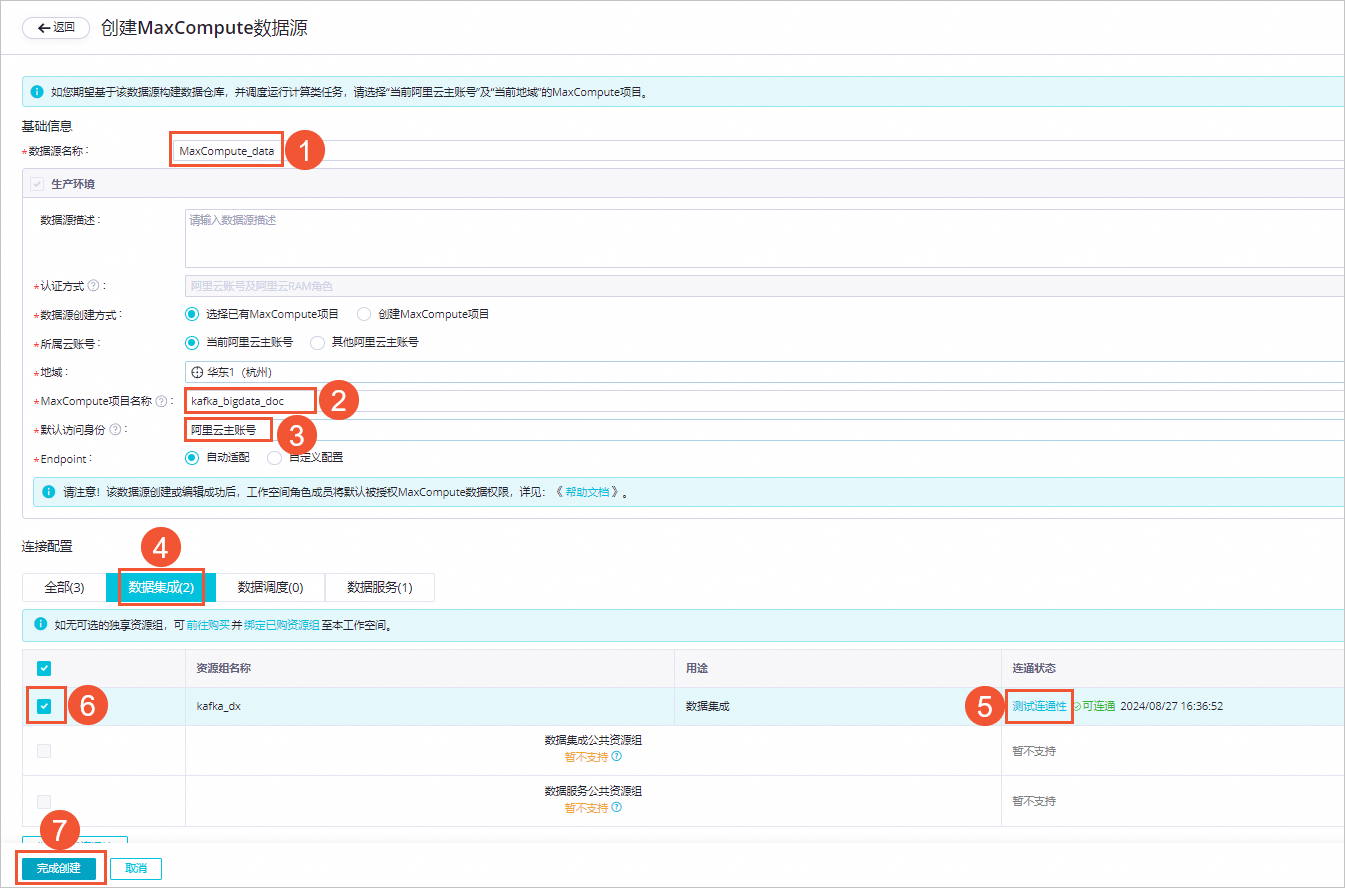
Task: Click the info icon in 请注意 notice
Action: pyautogui.click(x=49, y=492)
